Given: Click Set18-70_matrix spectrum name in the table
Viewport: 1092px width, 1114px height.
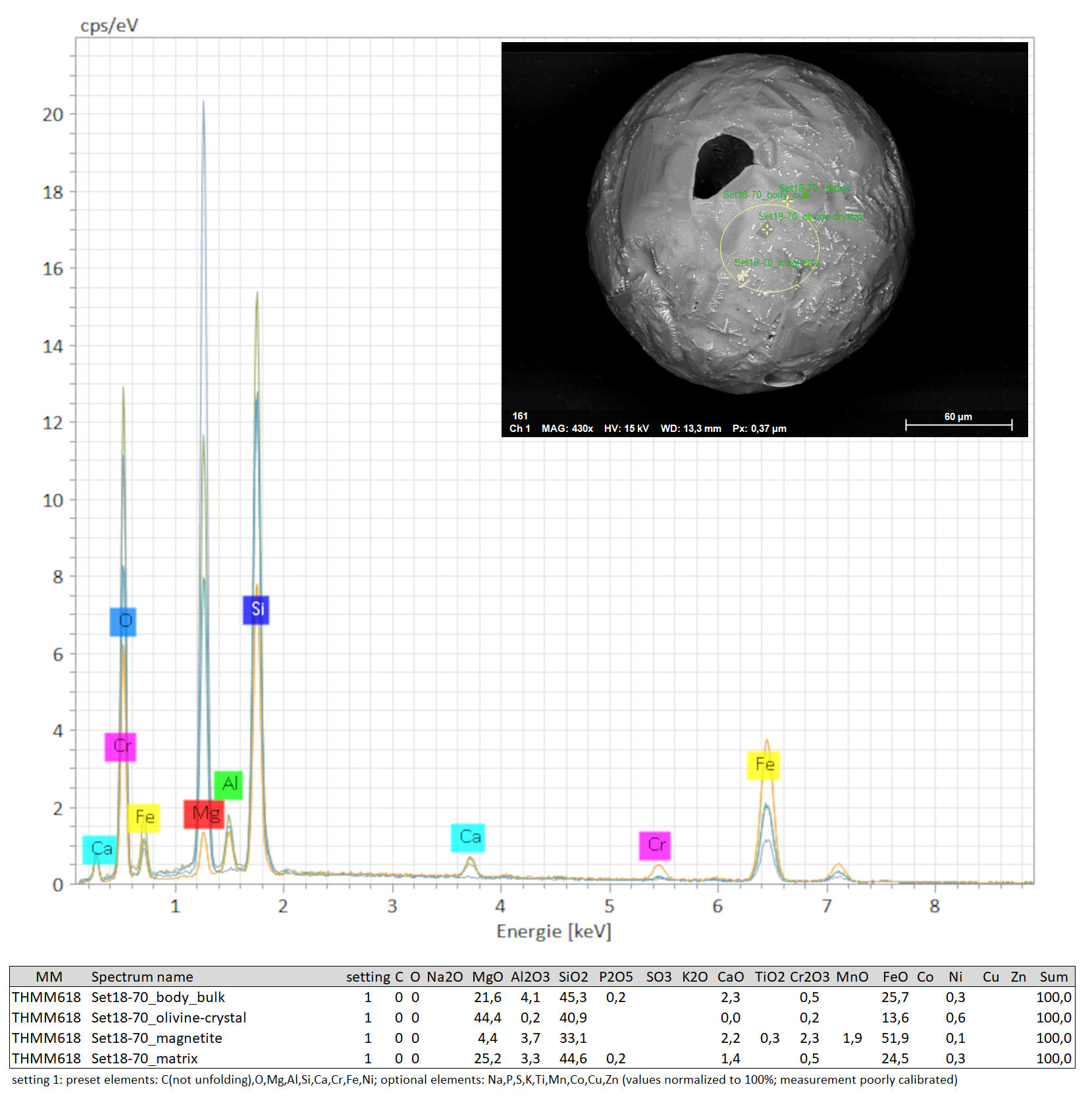Looking at the screenshot, I should point(144,1058).
